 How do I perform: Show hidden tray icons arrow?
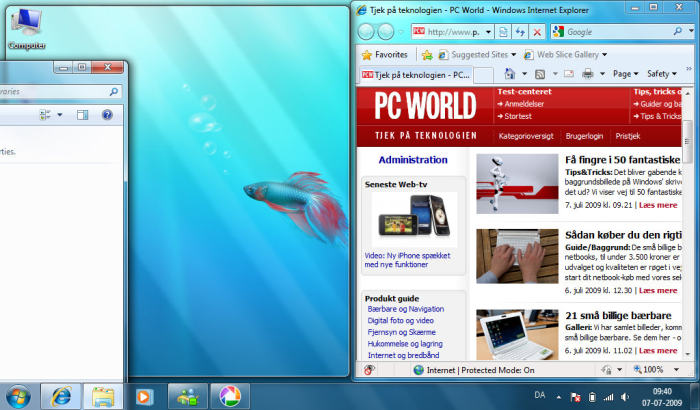(x=558, y=397)
